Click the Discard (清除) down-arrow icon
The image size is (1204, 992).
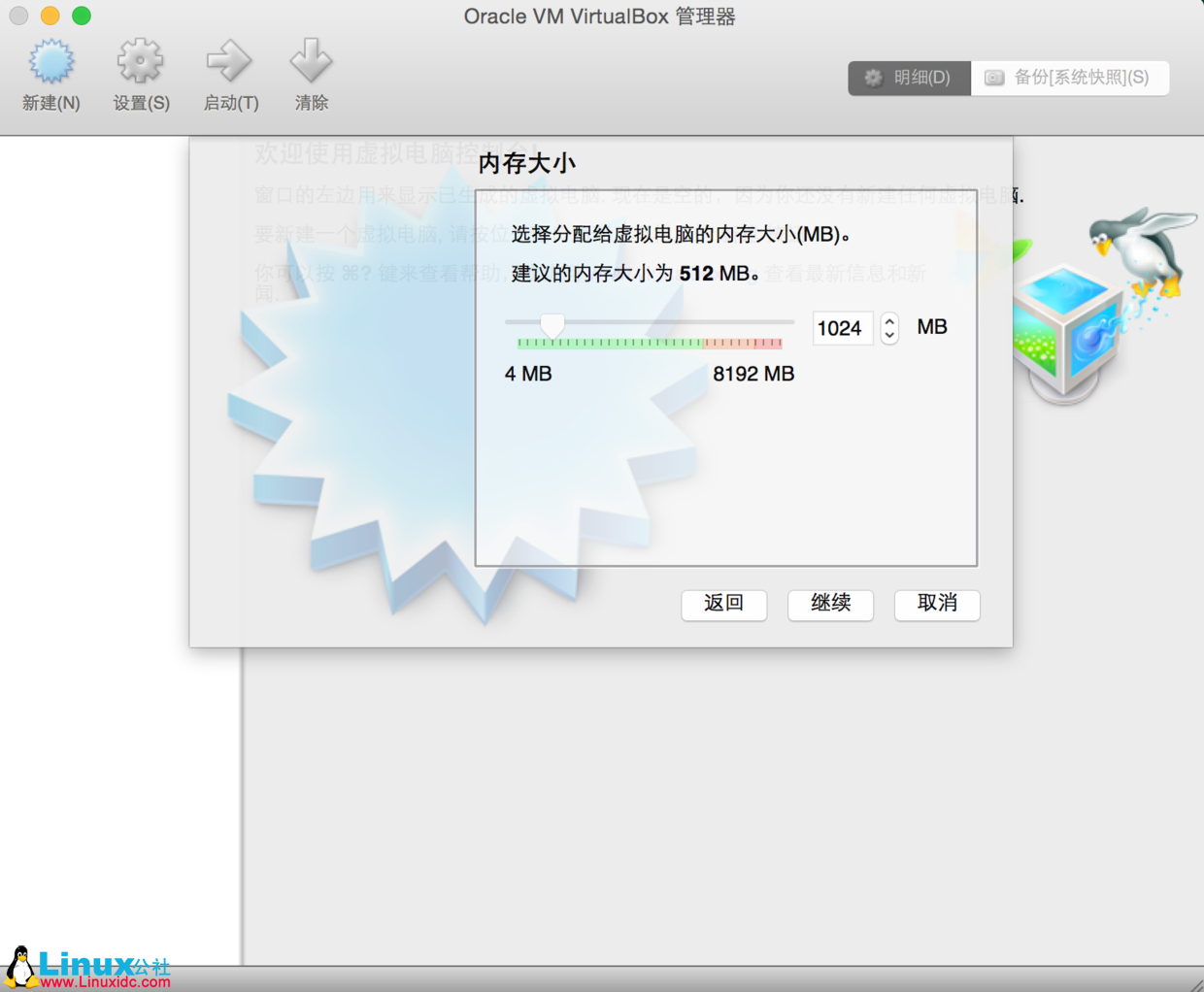click(x=312, y=62)
